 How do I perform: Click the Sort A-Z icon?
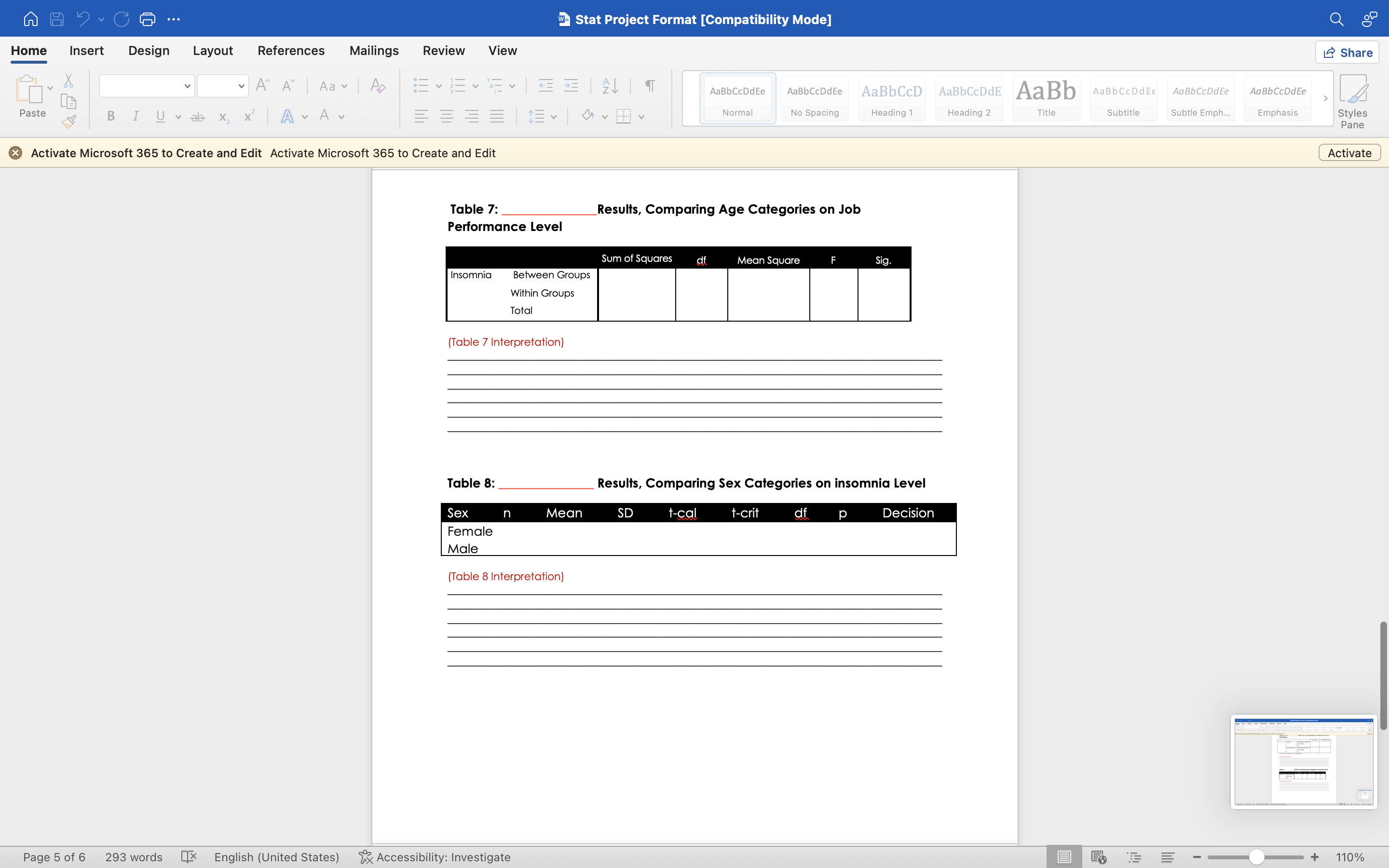(x=610, y=85)
